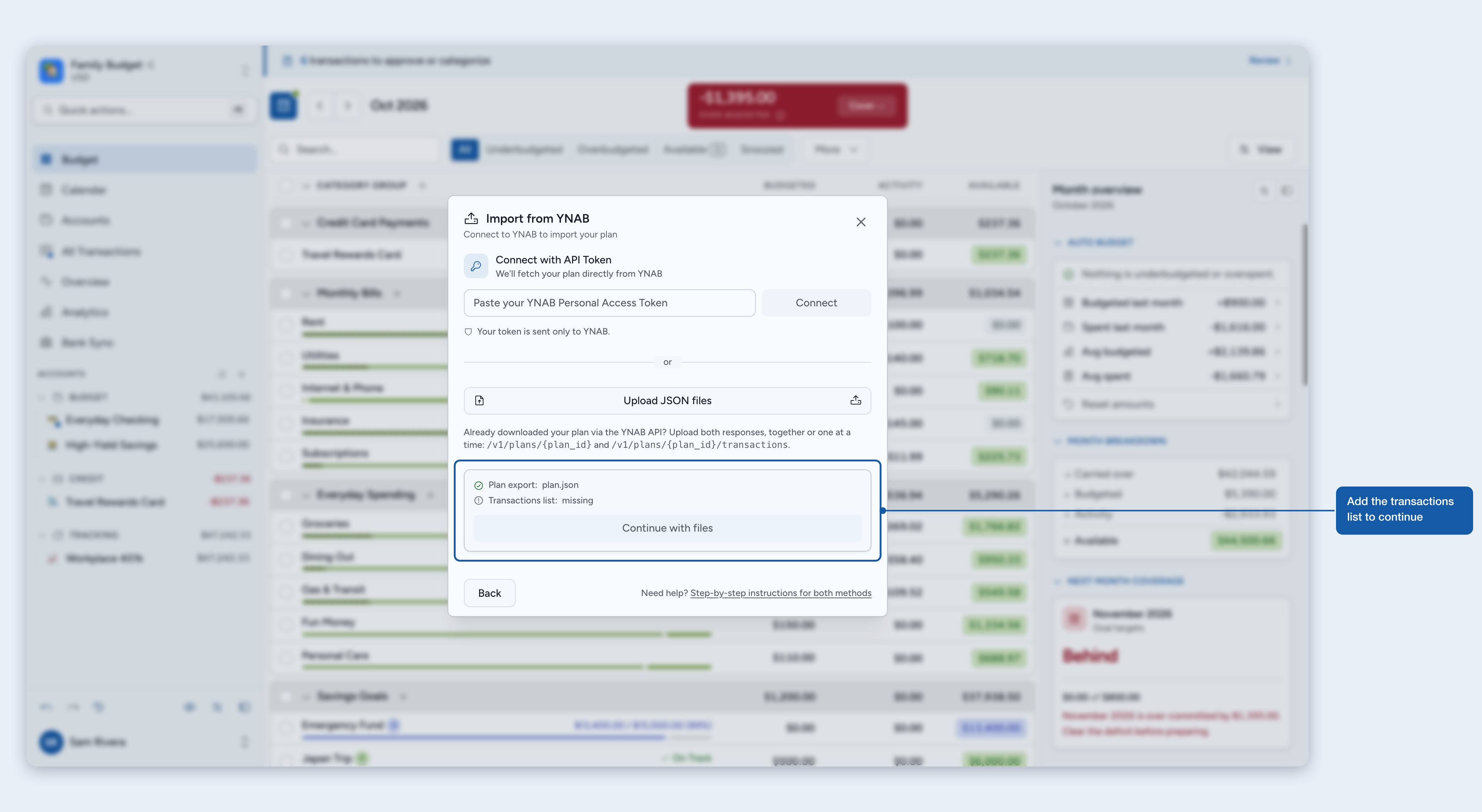Tick the checkbox for the Rent category
Image resolution: width=1482 pixels, height=812 pixels.
[285, 325]
